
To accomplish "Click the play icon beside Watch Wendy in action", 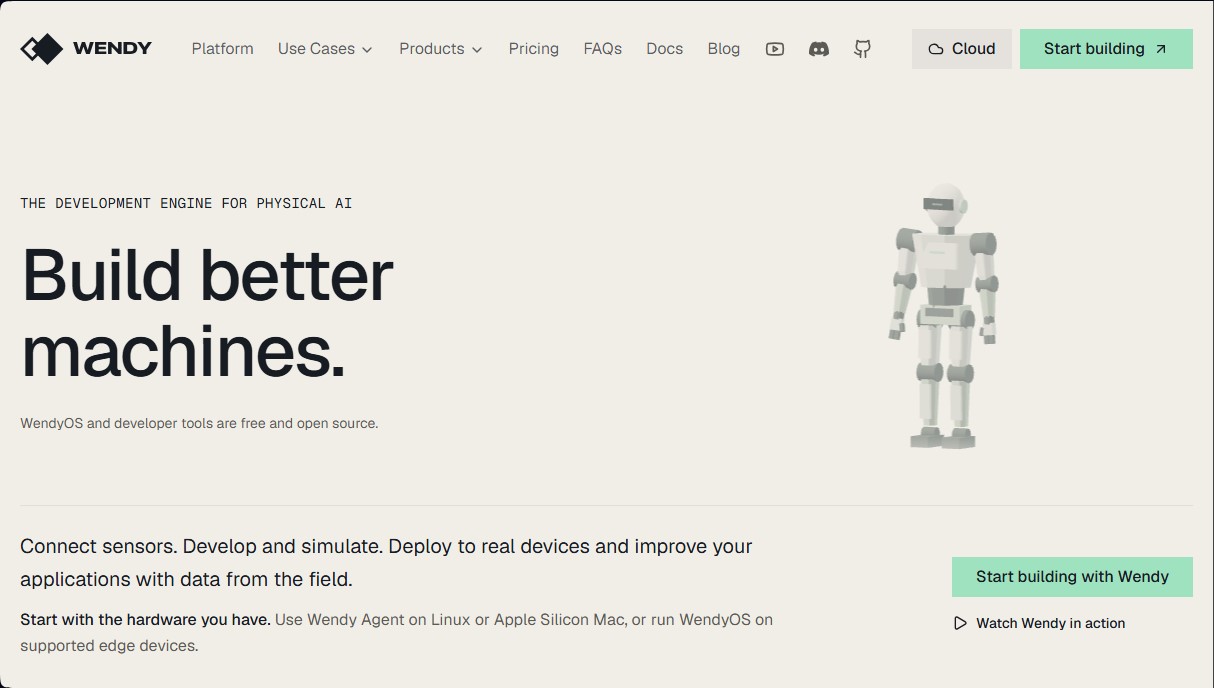I will tap(960, 623).
